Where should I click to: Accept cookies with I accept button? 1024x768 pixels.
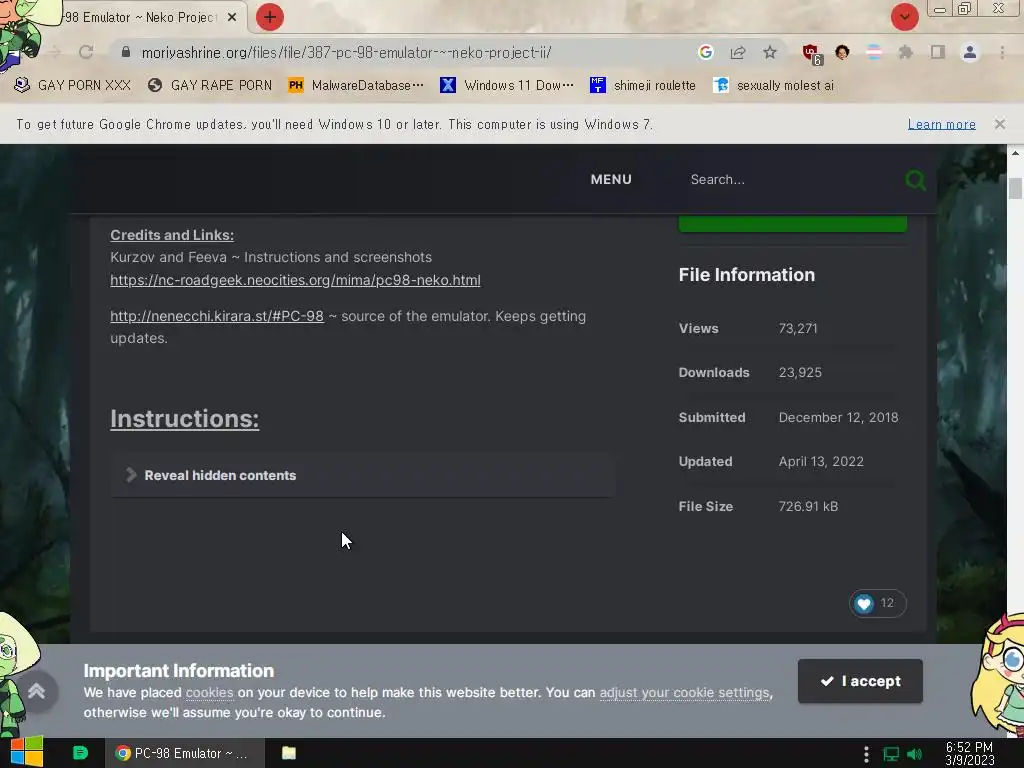[x=860, y=681]
